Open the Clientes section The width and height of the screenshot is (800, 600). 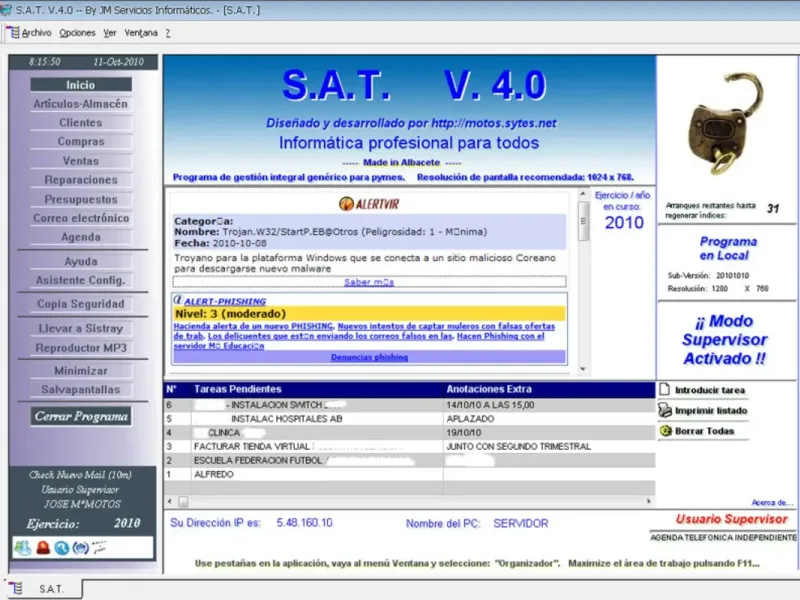pos(81,122)
